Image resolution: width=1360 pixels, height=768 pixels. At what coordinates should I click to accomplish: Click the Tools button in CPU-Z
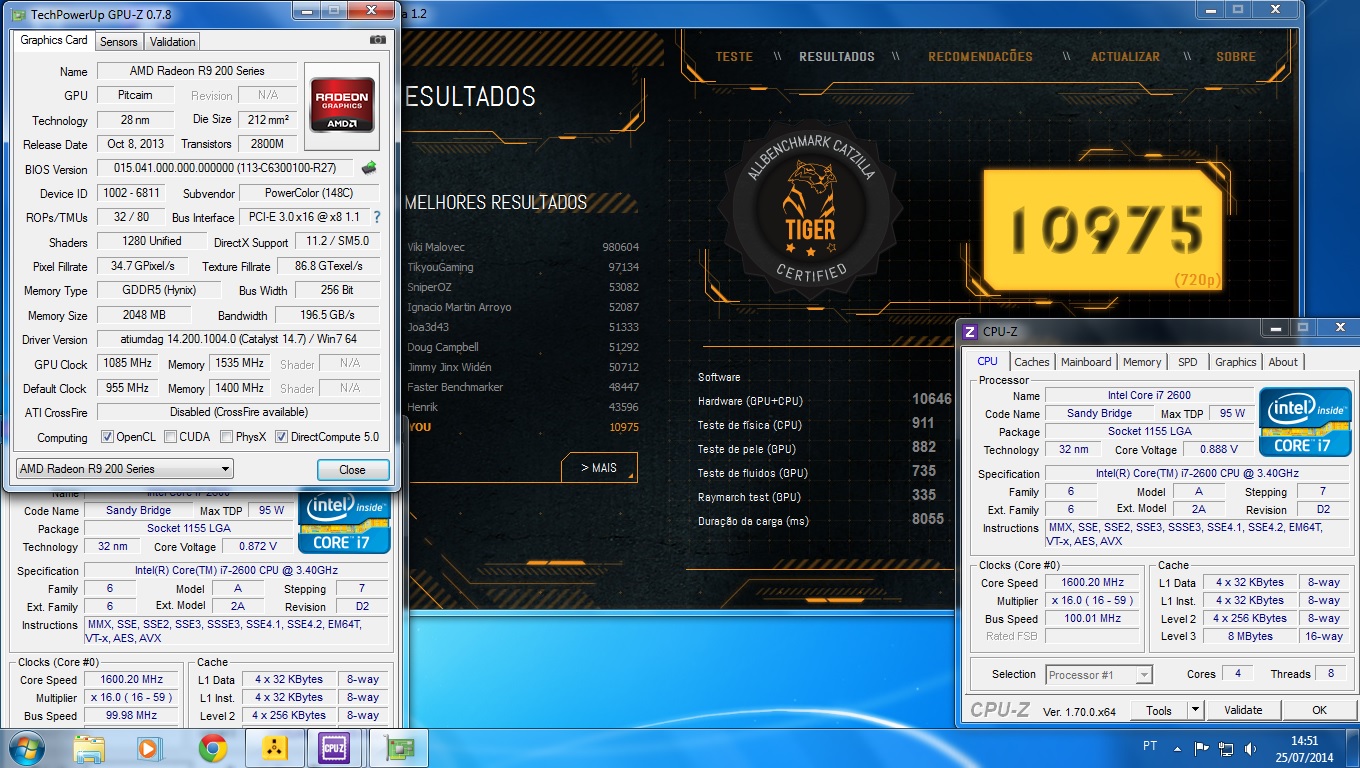click(x=1158, y=710)
